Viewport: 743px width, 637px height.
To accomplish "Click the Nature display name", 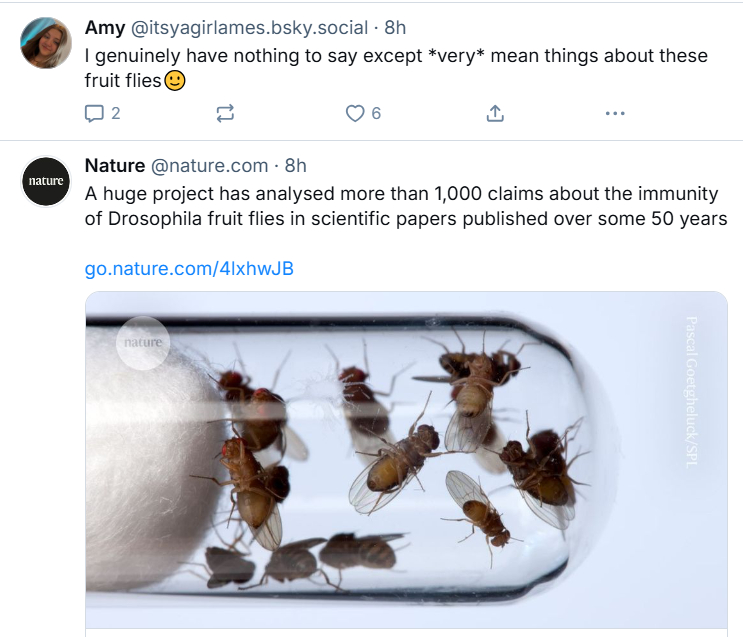I will pyautogui.click(x=115, y=165).
